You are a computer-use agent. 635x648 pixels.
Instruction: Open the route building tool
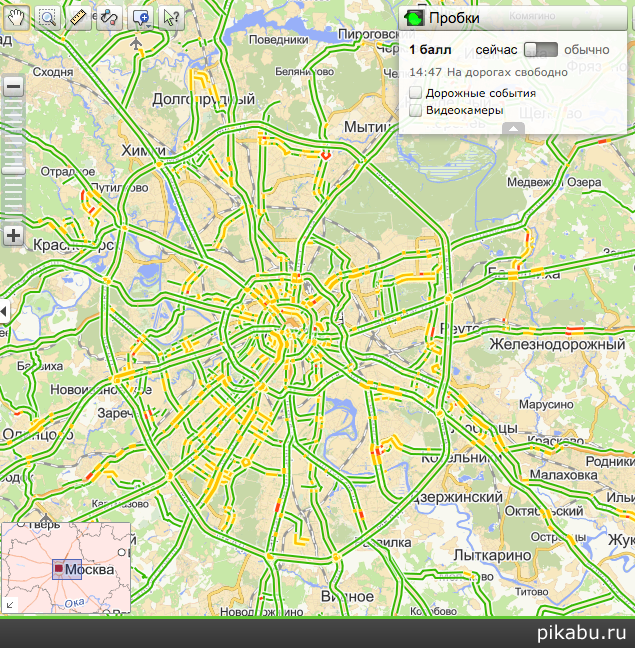[110, 17]
